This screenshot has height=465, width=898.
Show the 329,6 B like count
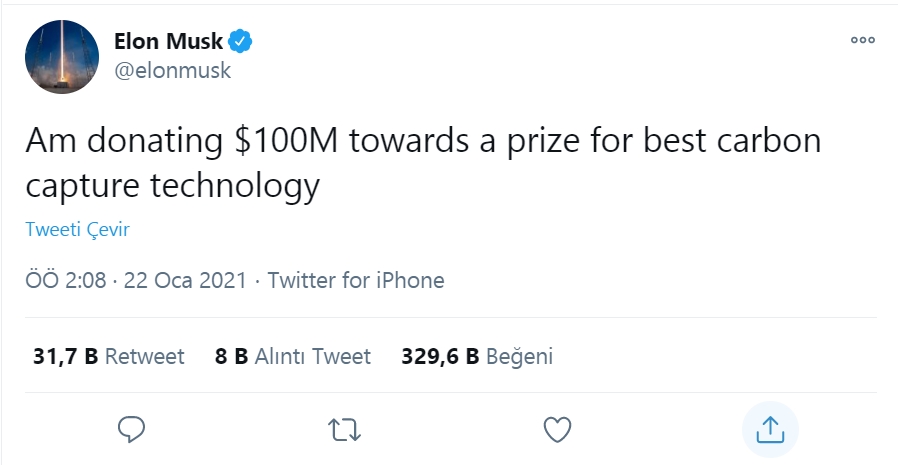(x=441, y=356)
